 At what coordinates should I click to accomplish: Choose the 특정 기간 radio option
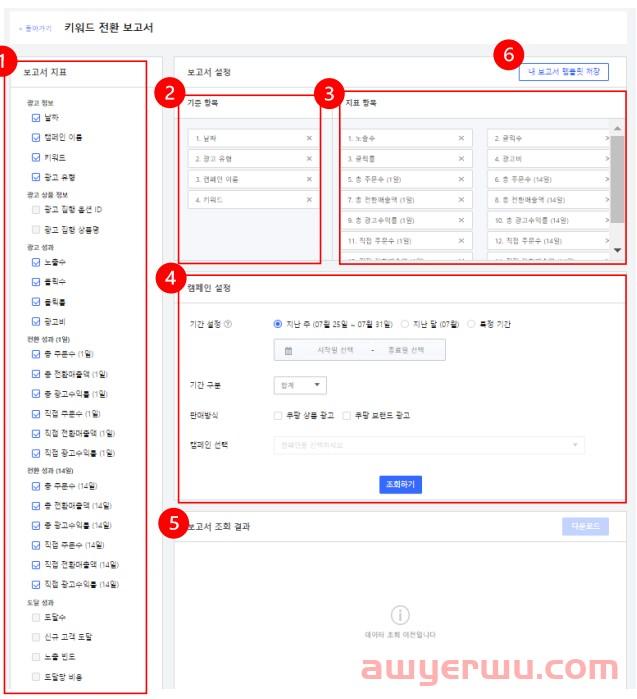pos(471,324)
